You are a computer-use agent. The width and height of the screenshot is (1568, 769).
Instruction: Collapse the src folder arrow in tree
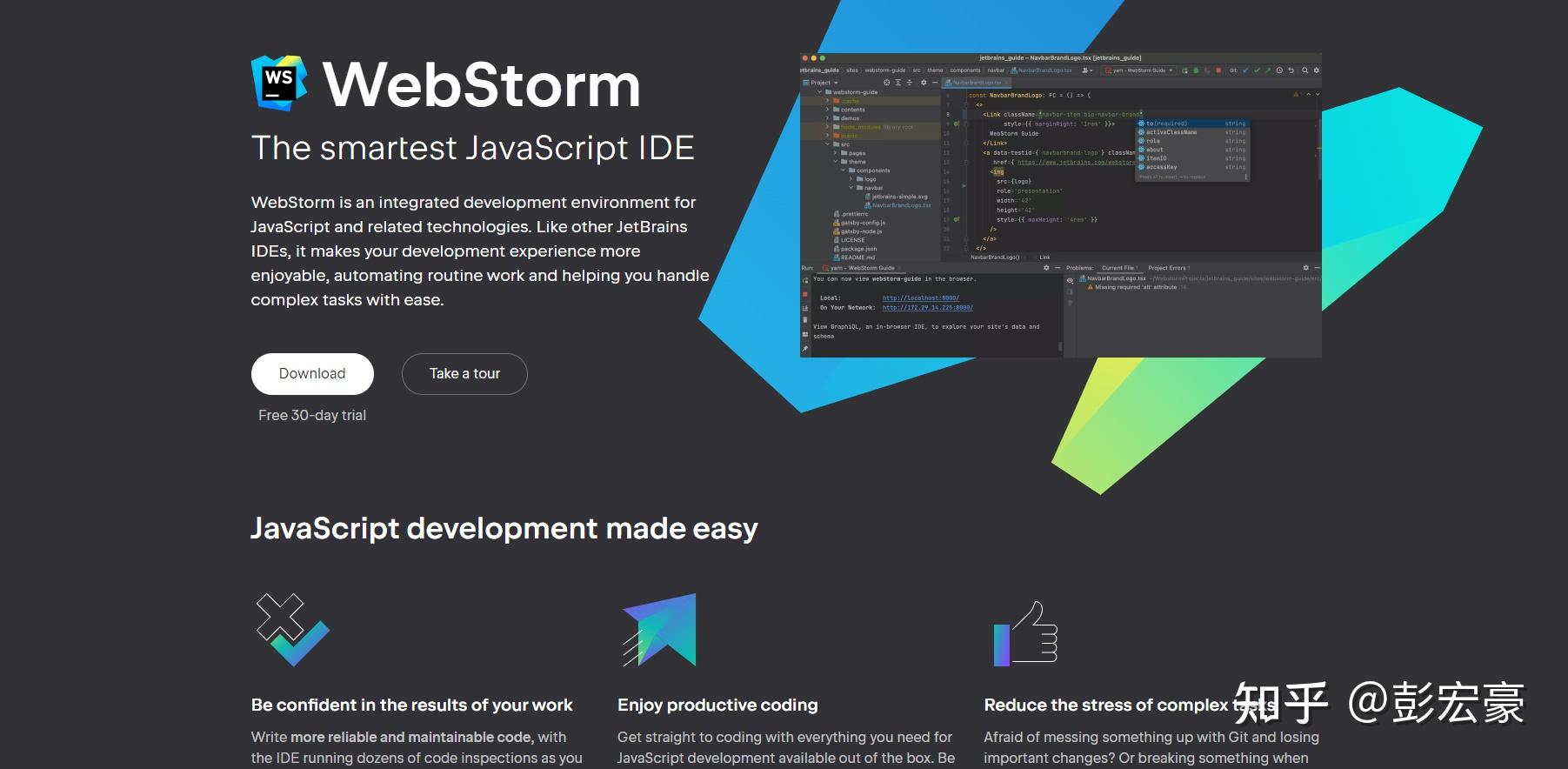tap(828, 144)
